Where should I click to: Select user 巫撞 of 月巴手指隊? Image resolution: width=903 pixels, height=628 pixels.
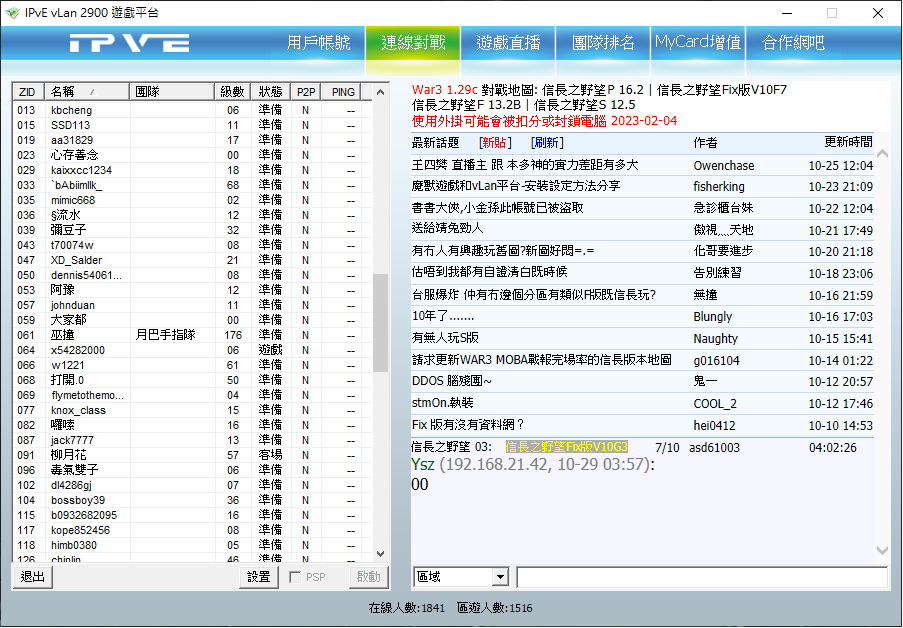62,335
